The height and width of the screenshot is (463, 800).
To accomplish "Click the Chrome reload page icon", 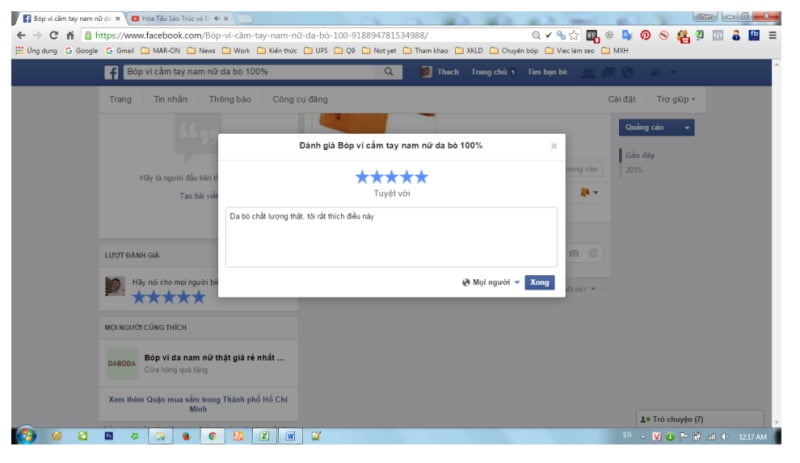I will pyautogui.click(x=54, y=35).
